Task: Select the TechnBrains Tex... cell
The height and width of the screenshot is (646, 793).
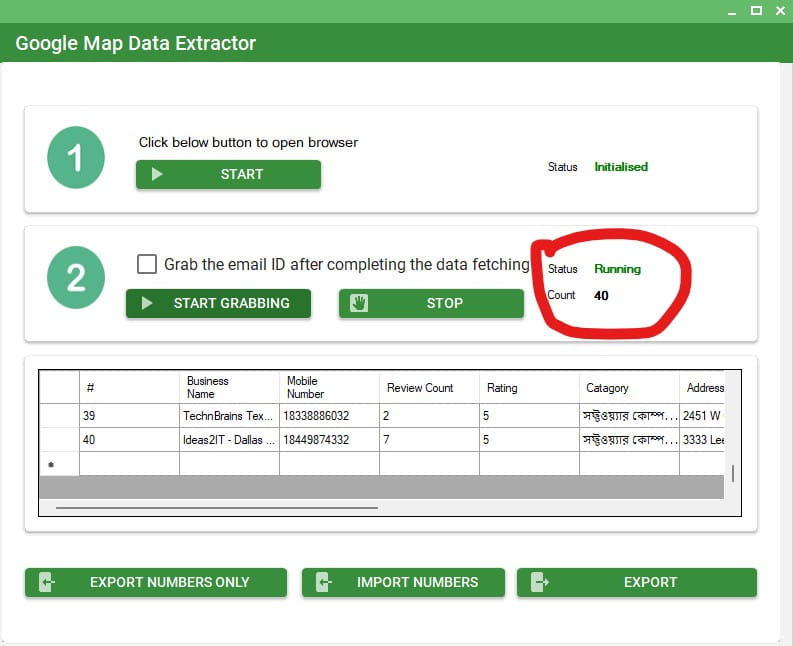Action: (229, 416)
